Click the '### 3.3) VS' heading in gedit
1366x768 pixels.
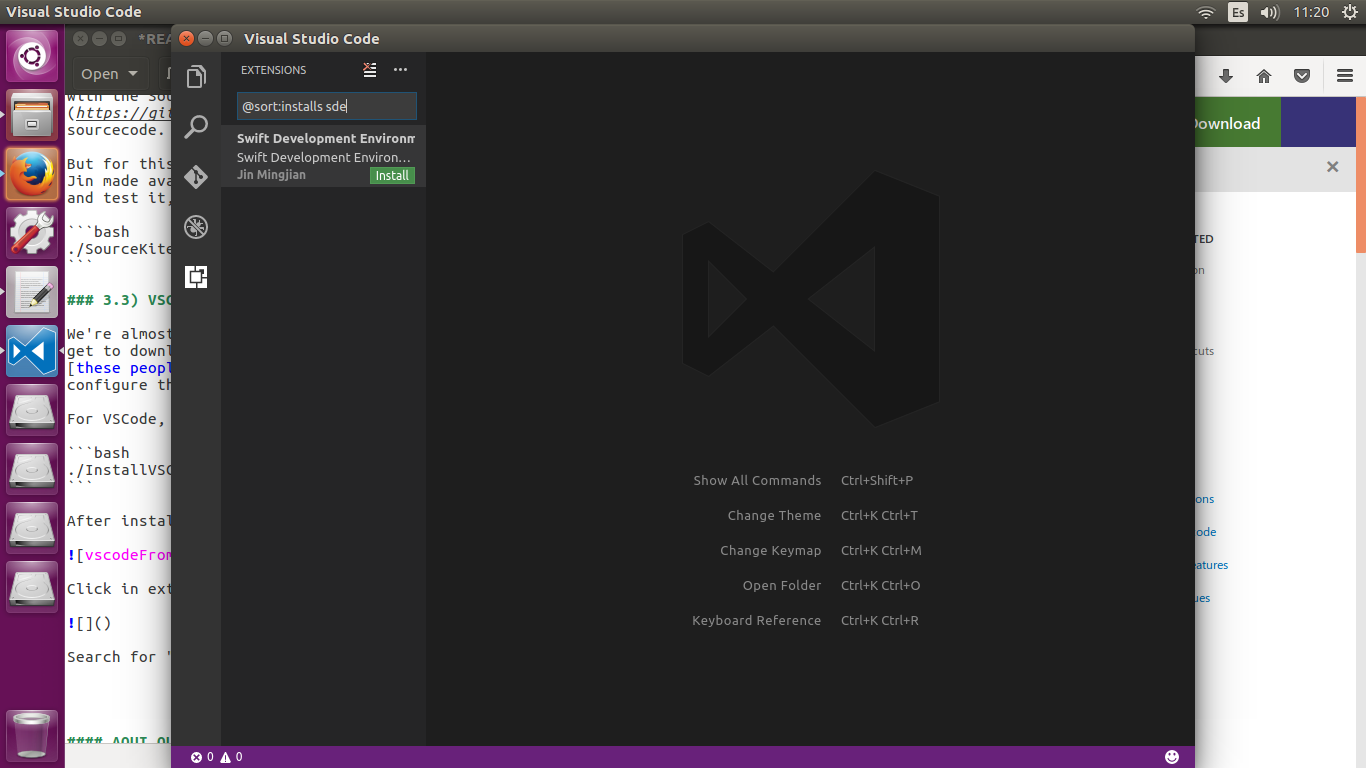point(118,300)
